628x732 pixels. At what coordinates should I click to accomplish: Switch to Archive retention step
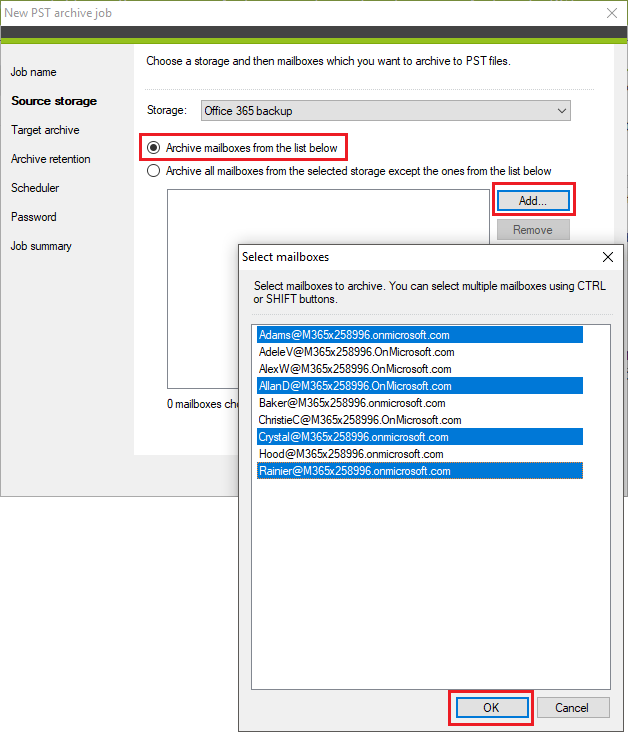coord(50,159)
